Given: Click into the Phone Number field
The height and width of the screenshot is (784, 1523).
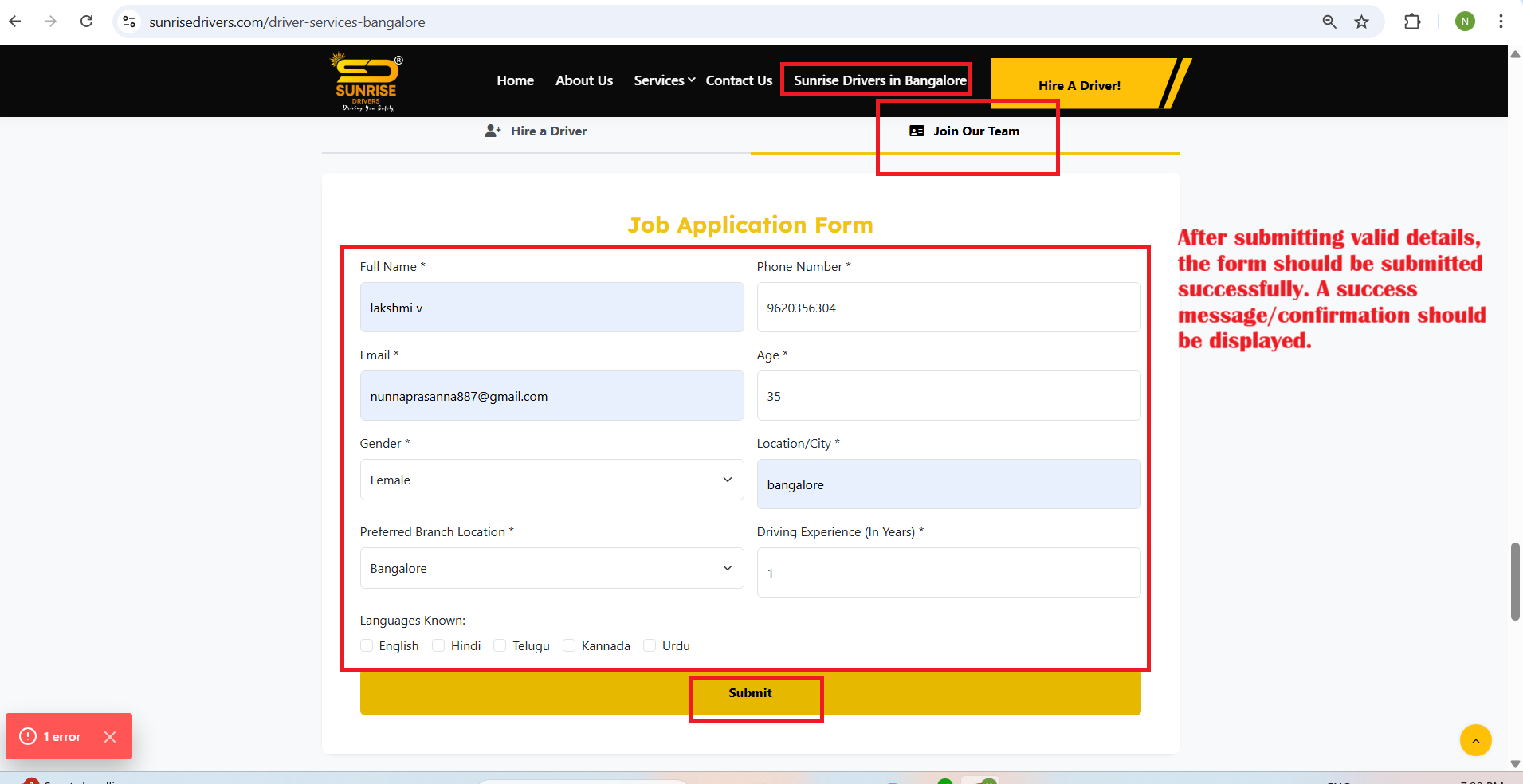Looking at the screenshot, I should tap(948, 308).
